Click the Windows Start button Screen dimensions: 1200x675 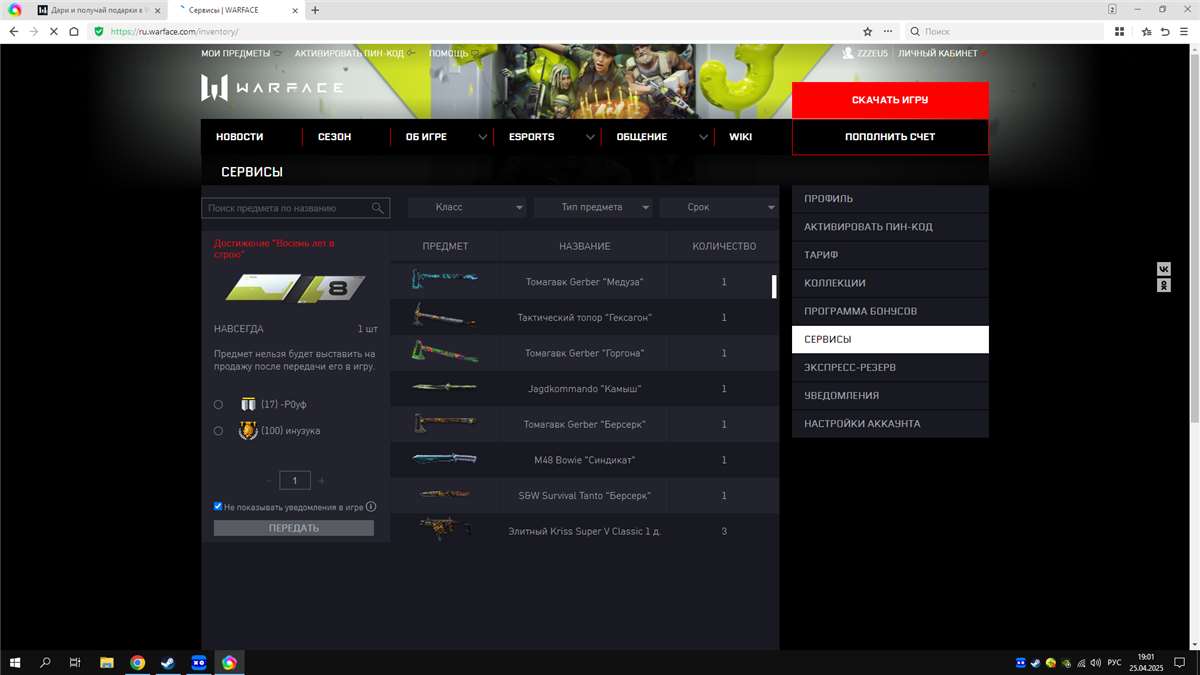point(15,662)
